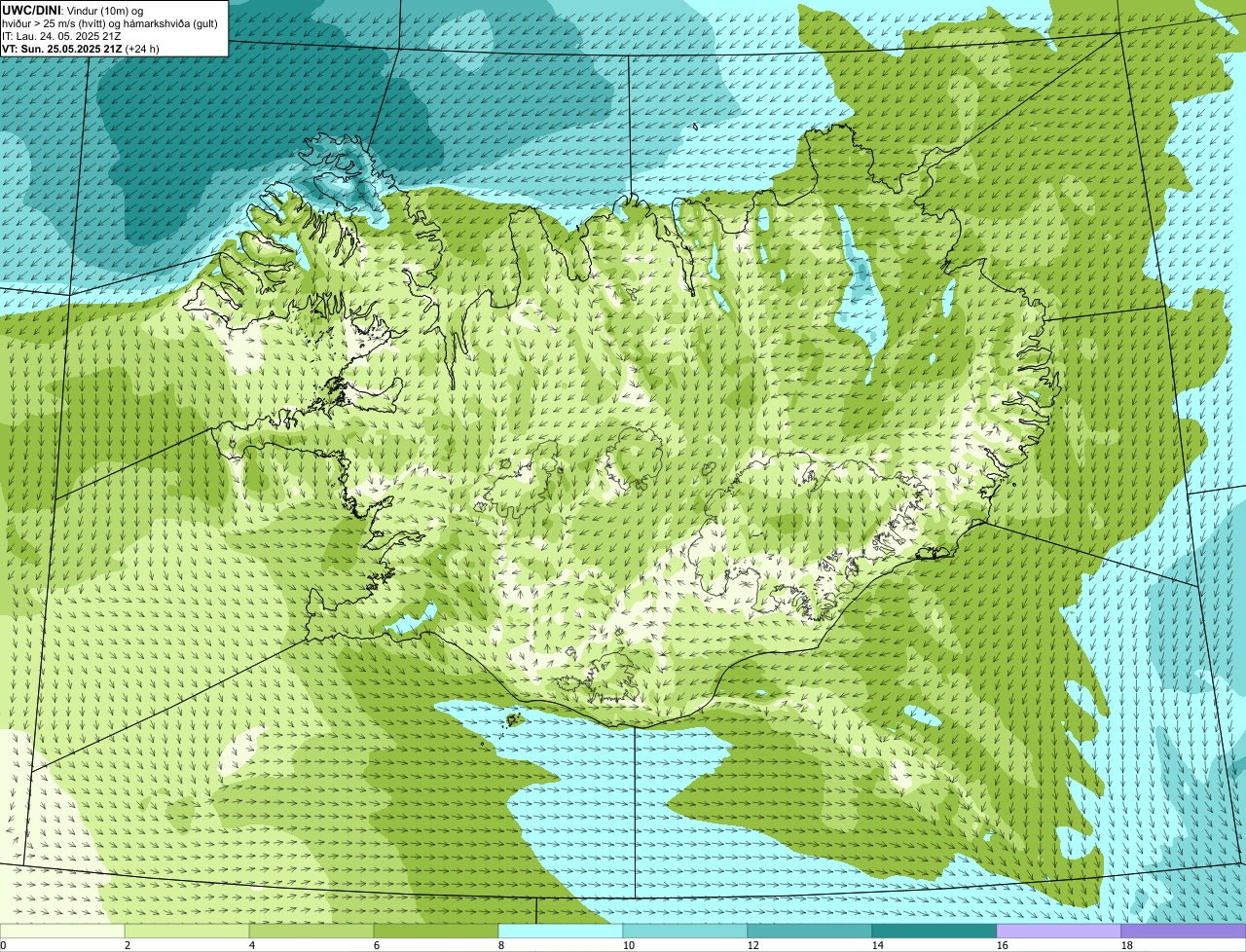The height and width of the screenshot is (952, 1246).
Task: Choose the purple legend swatch above 18 m/s
Action: tap(1184, 931)
